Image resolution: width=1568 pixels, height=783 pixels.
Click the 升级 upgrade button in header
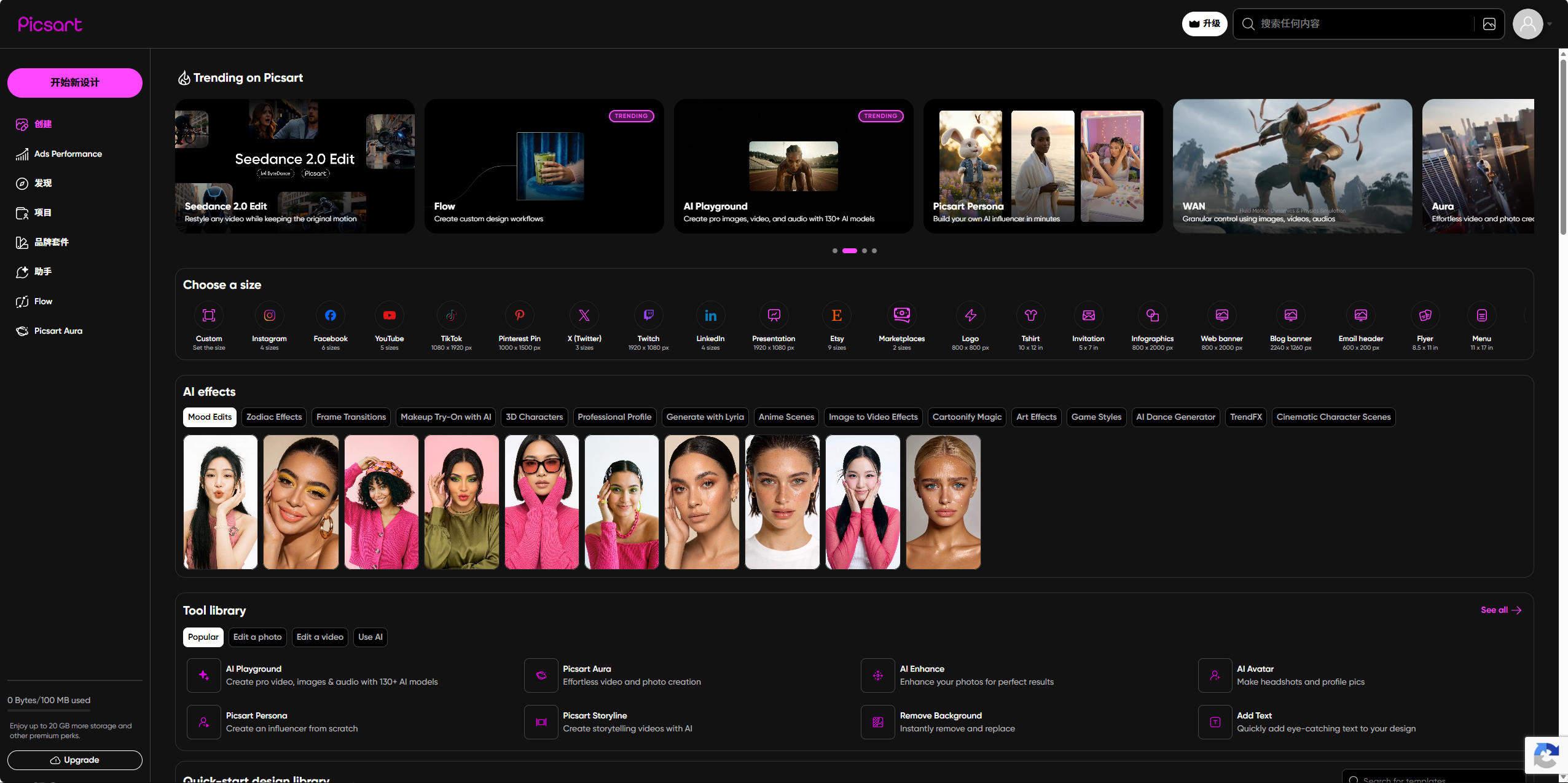pyautogui.click(x=1204, y=24)
